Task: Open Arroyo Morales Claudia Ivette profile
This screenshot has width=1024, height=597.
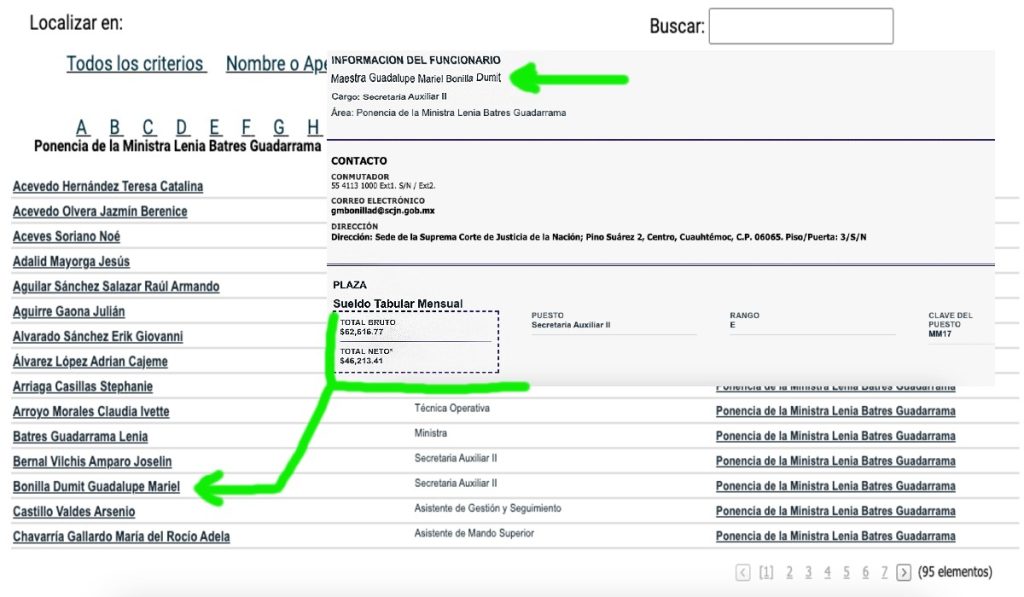Action: (91, 411)
